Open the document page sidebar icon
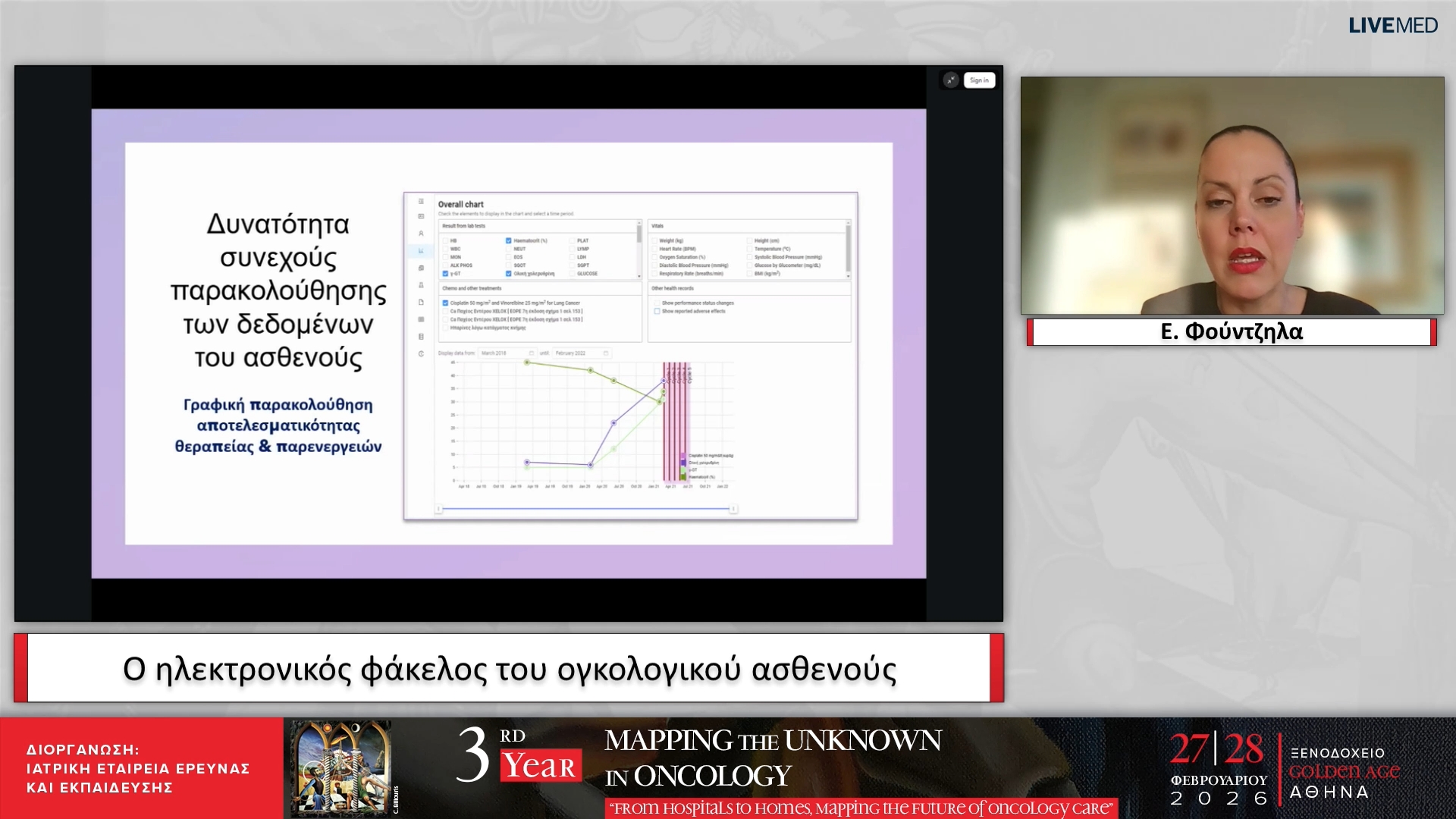This screenshot has width=1456, height=819. pos(421,302)
